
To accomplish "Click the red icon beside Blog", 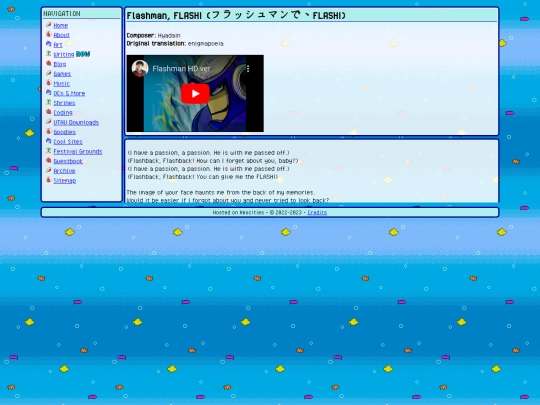I will point(49,63).
